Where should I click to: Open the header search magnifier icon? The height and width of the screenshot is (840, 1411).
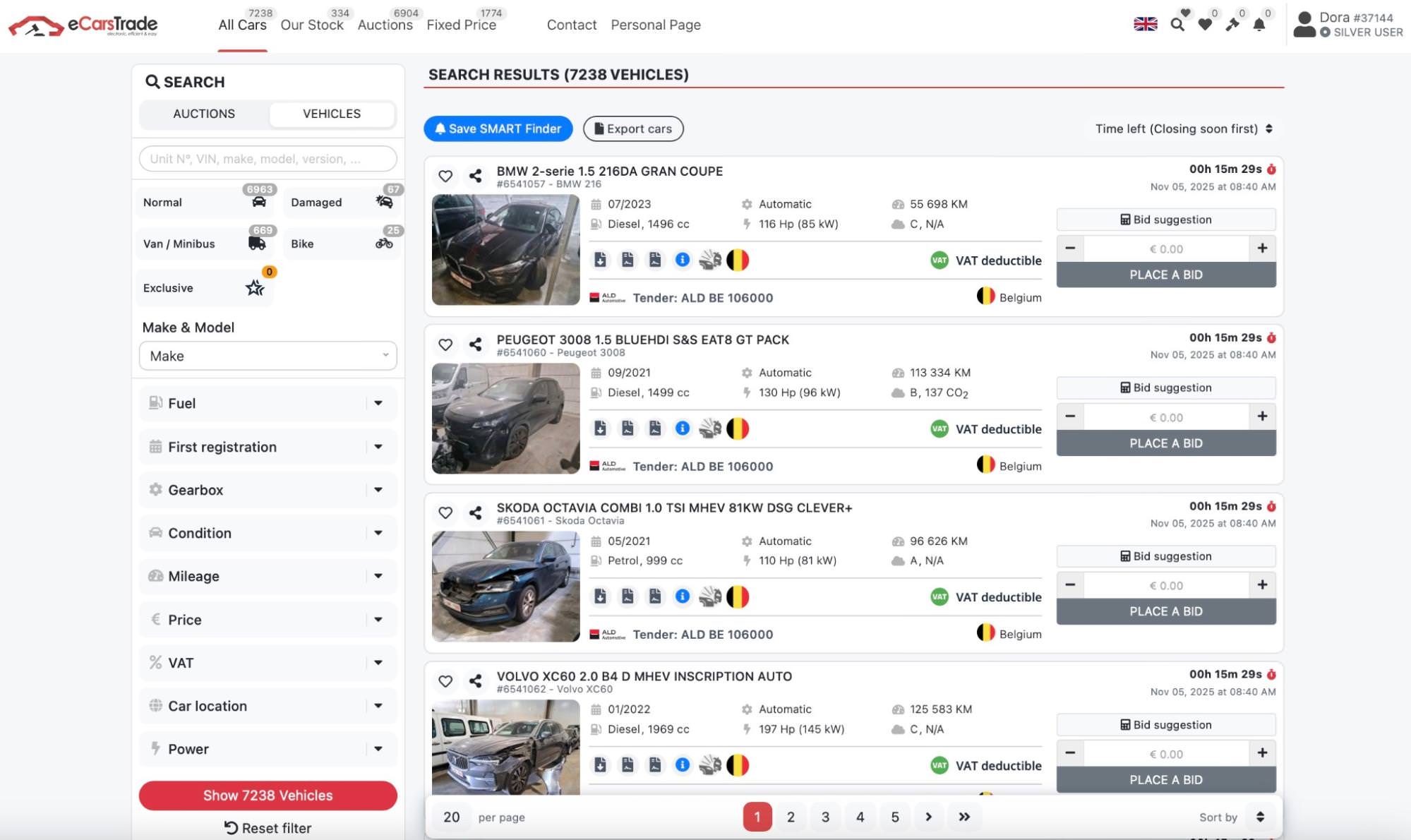1177,25
